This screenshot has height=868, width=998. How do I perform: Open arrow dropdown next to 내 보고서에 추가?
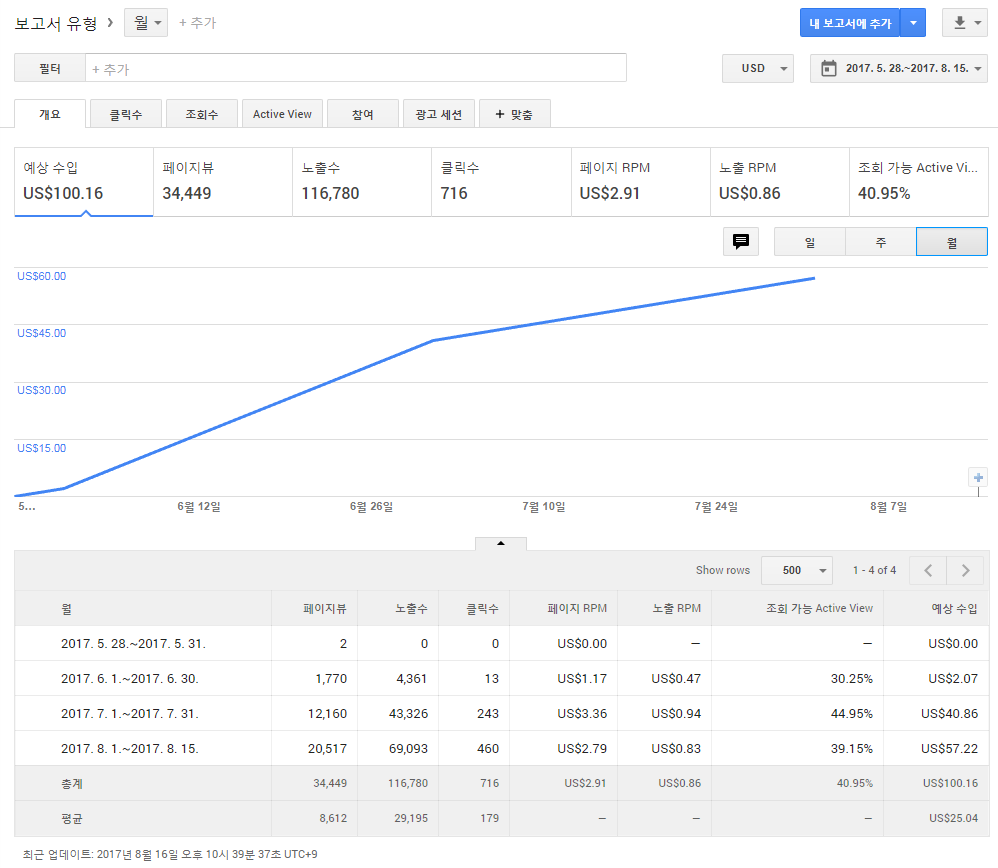[x=913, y=23]
